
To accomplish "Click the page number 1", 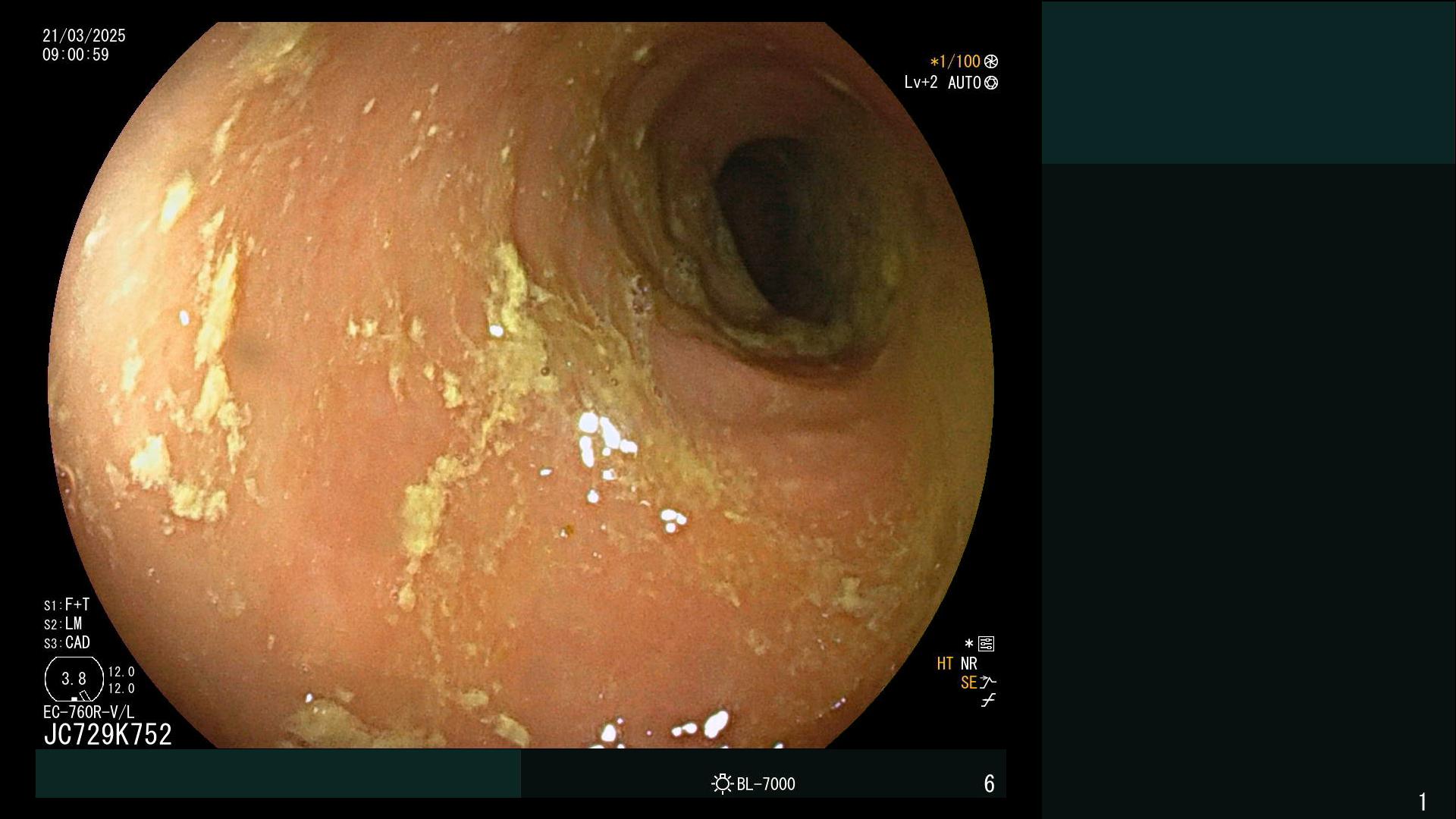I will pyautogui.click(x=1423, y=802).
